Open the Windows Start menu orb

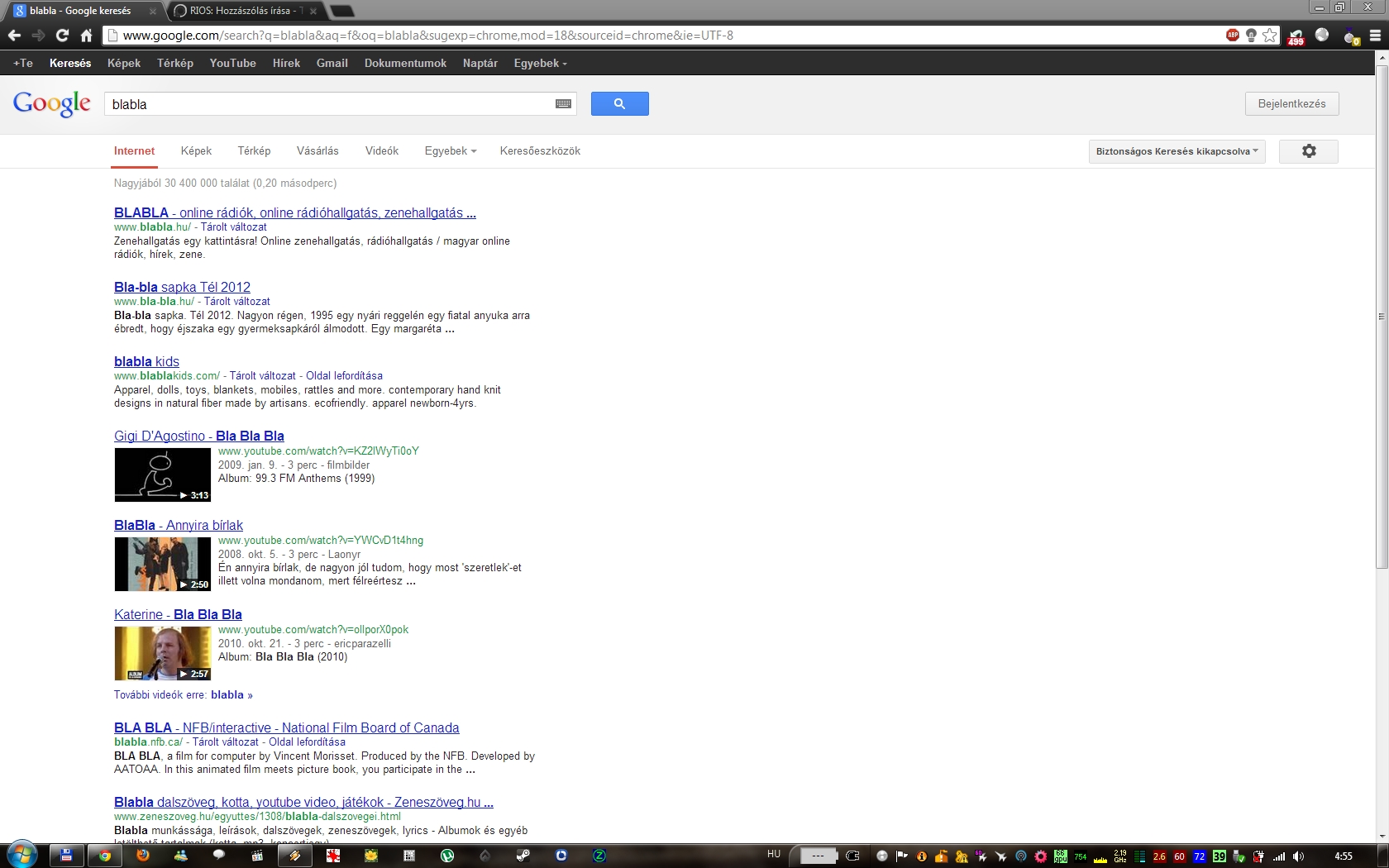22,855
